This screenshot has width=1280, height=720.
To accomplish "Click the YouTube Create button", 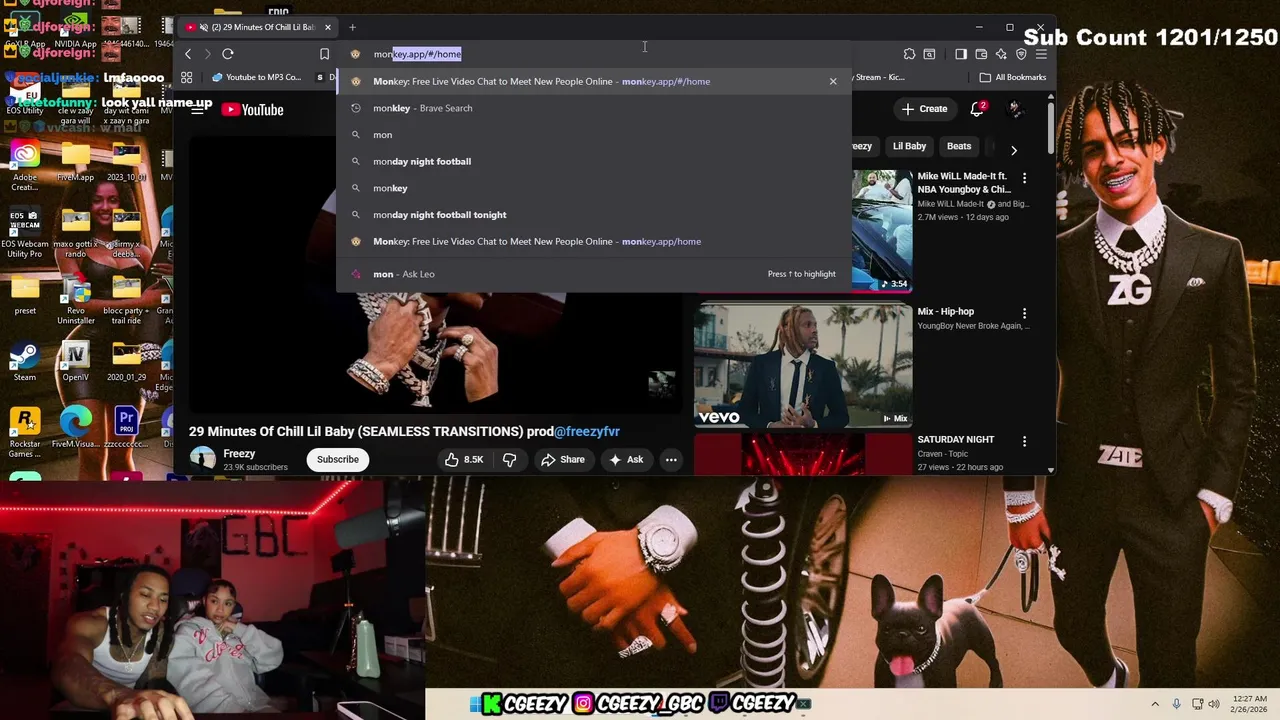I will click(924, 109).
